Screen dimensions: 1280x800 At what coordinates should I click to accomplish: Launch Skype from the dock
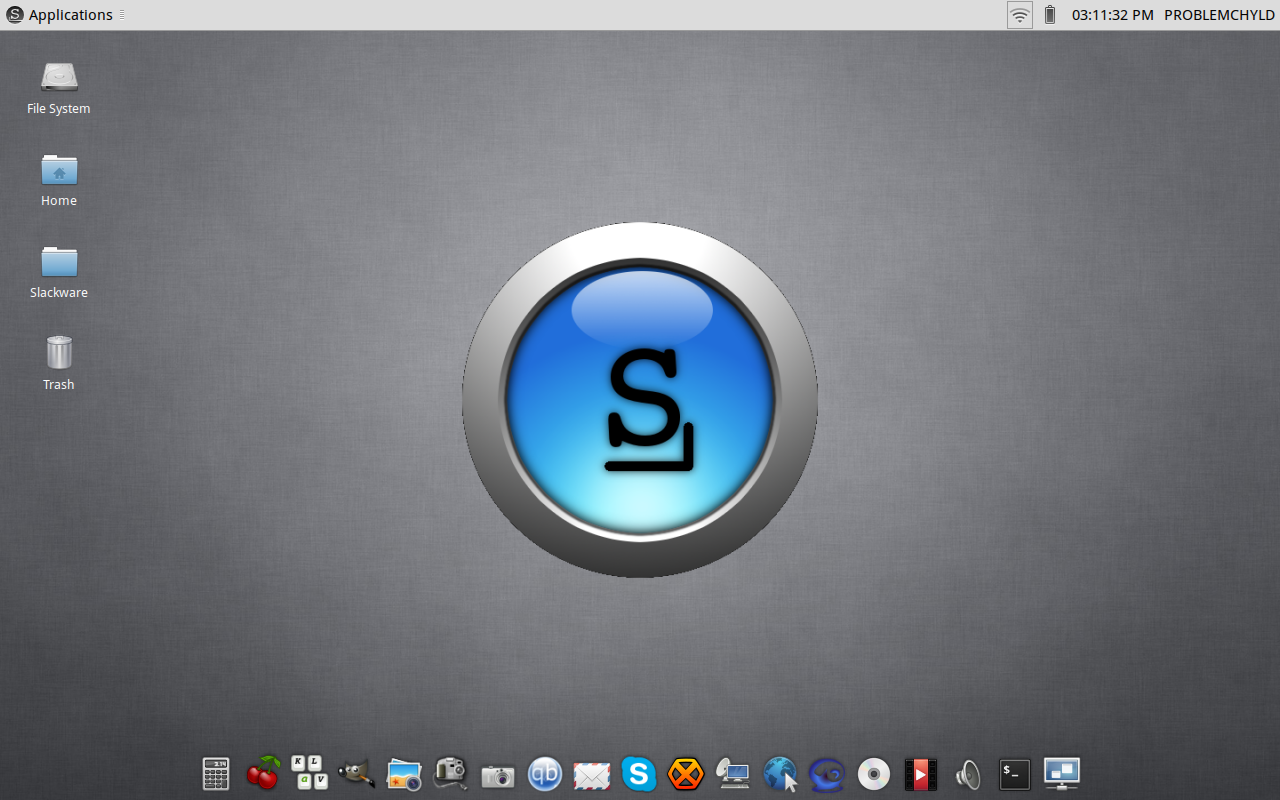(x=638, y=774)
